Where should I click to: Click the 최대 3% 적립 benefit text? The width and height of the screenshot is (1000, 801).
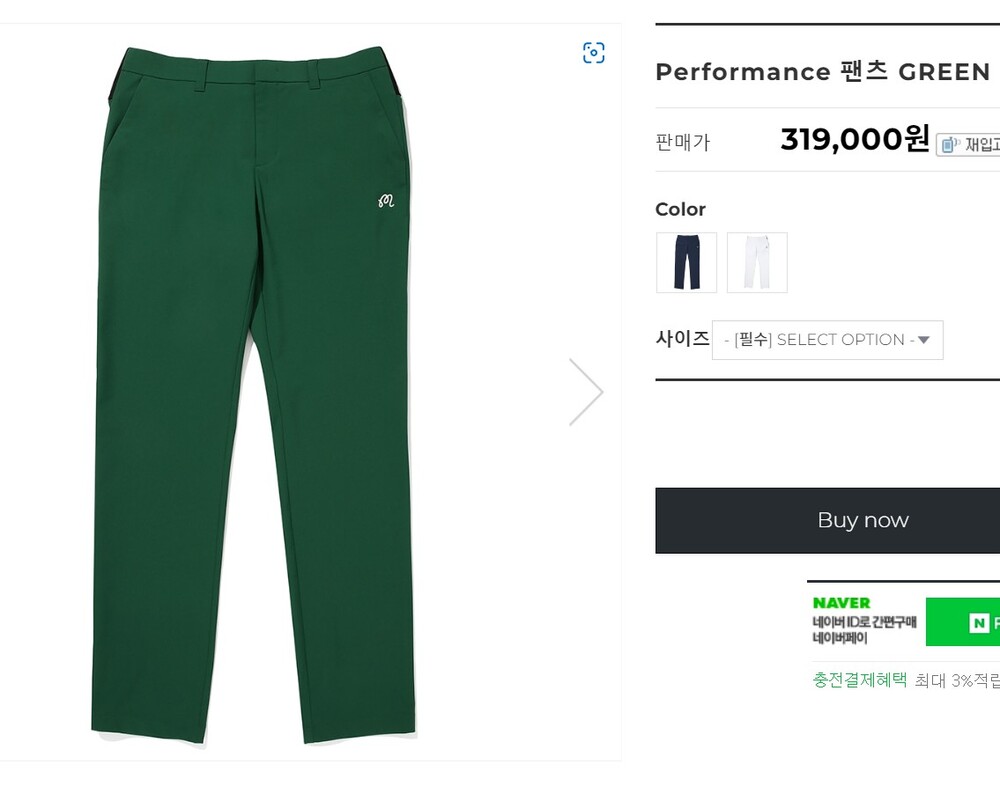click(x=957, y=681)
